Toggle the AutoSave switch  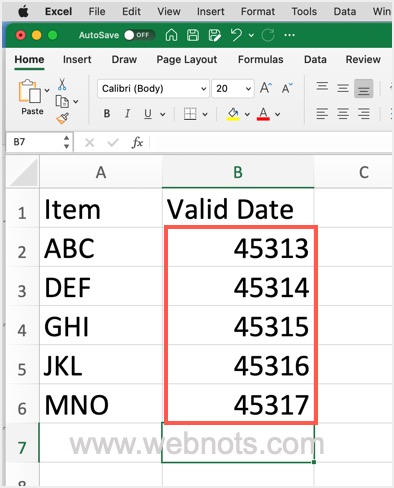139,35
